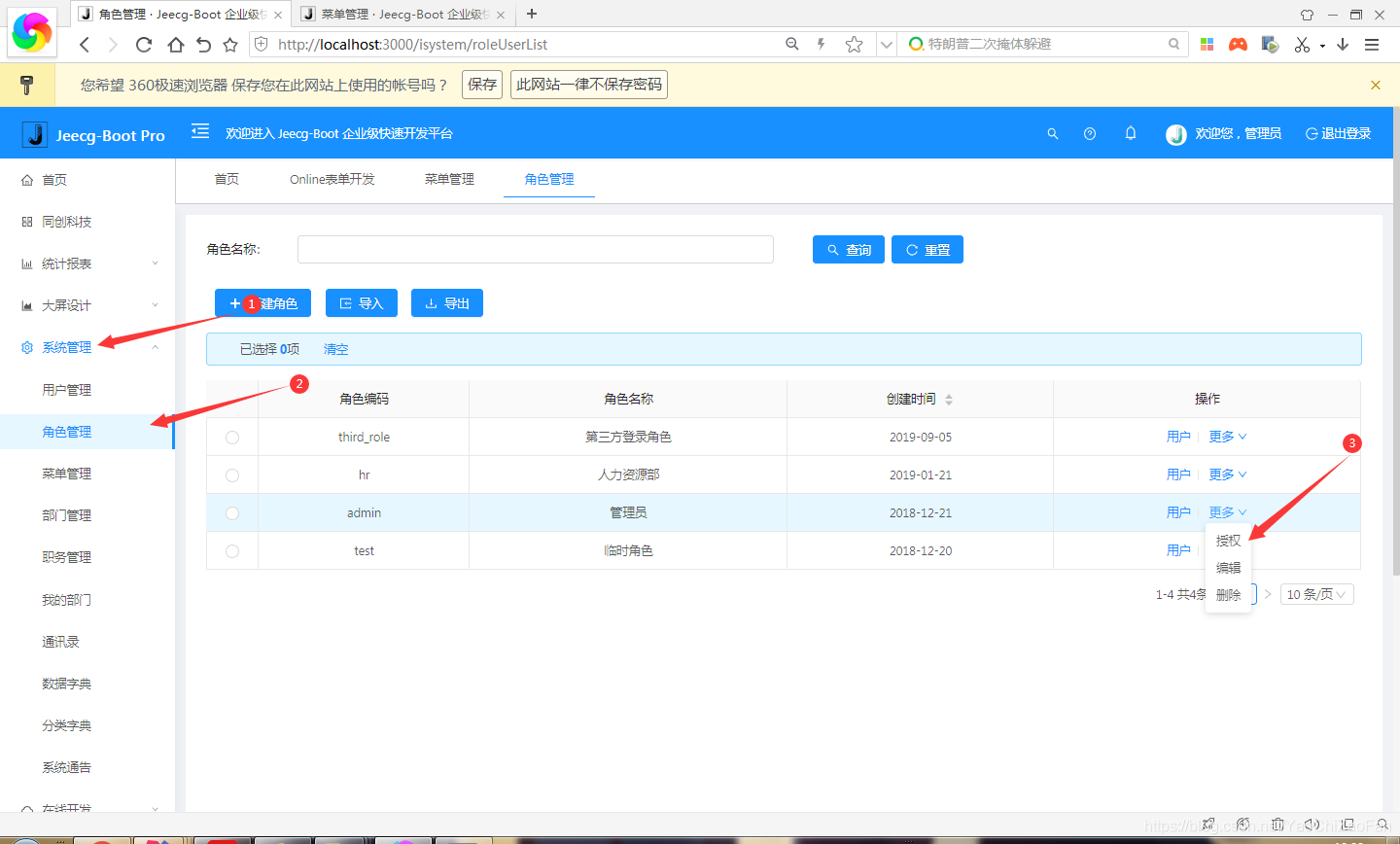The height and width of the screenshot is (844, 1400).
Task: Open 用户 link for test row
Action: tap(1178, 550)
